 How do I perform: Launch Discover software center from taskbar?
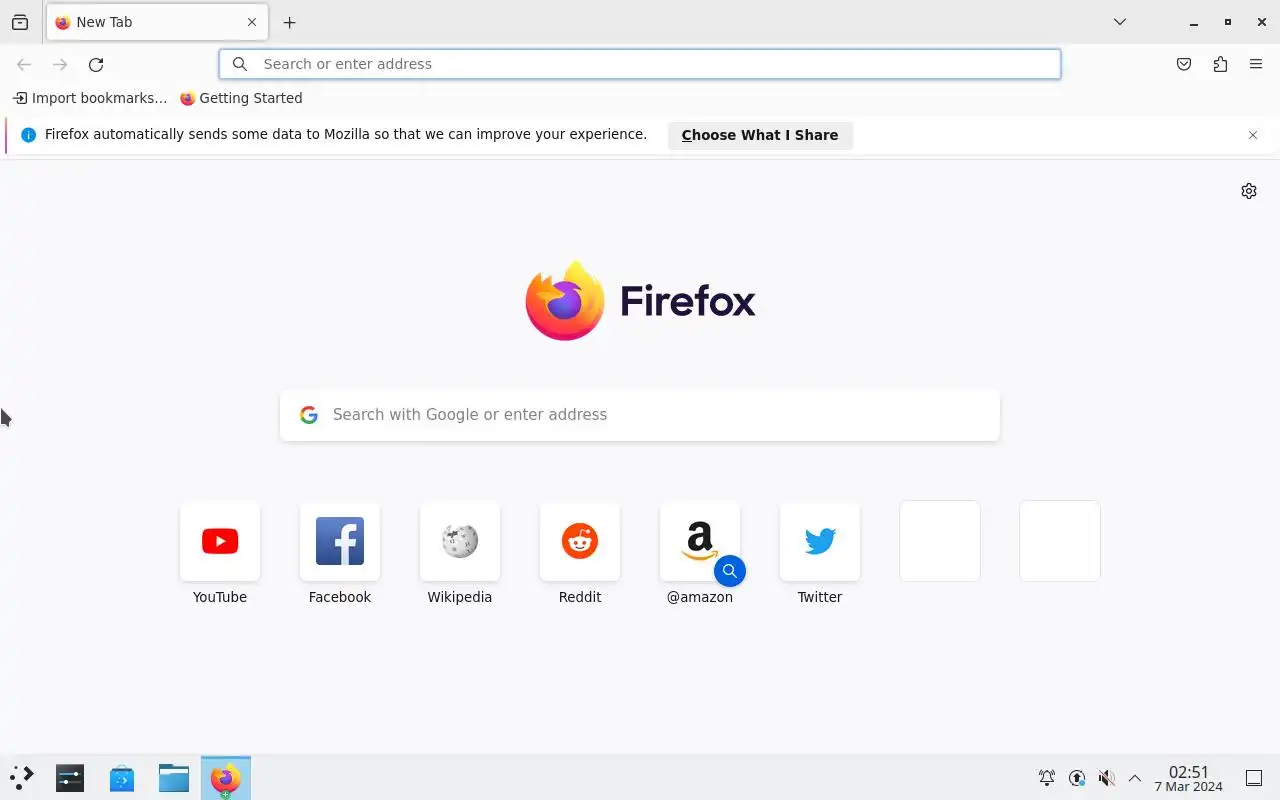(x=122, y=778)
